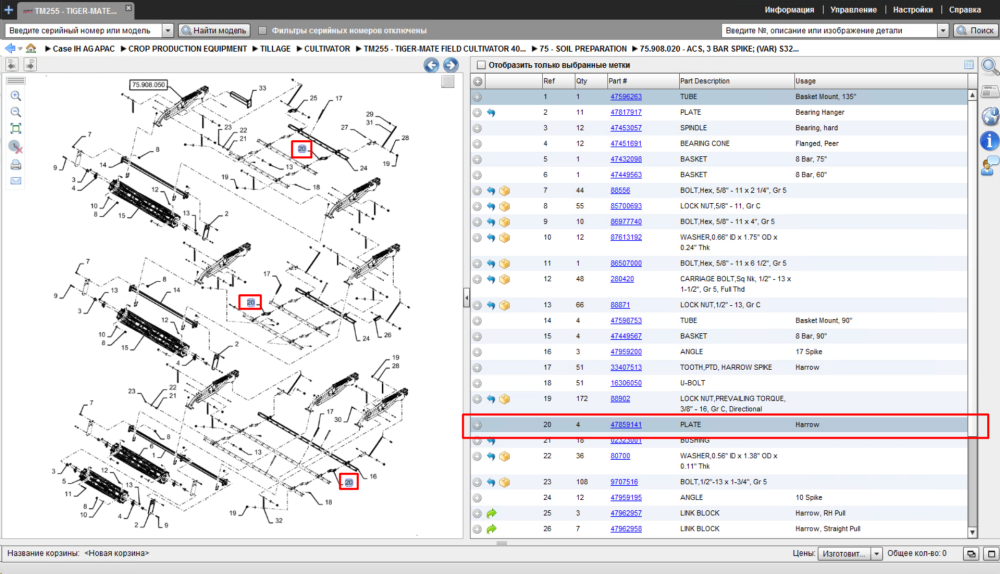Clear highlighted callouts in the diagram
1000x574 pixels.
tap(16, 147)
